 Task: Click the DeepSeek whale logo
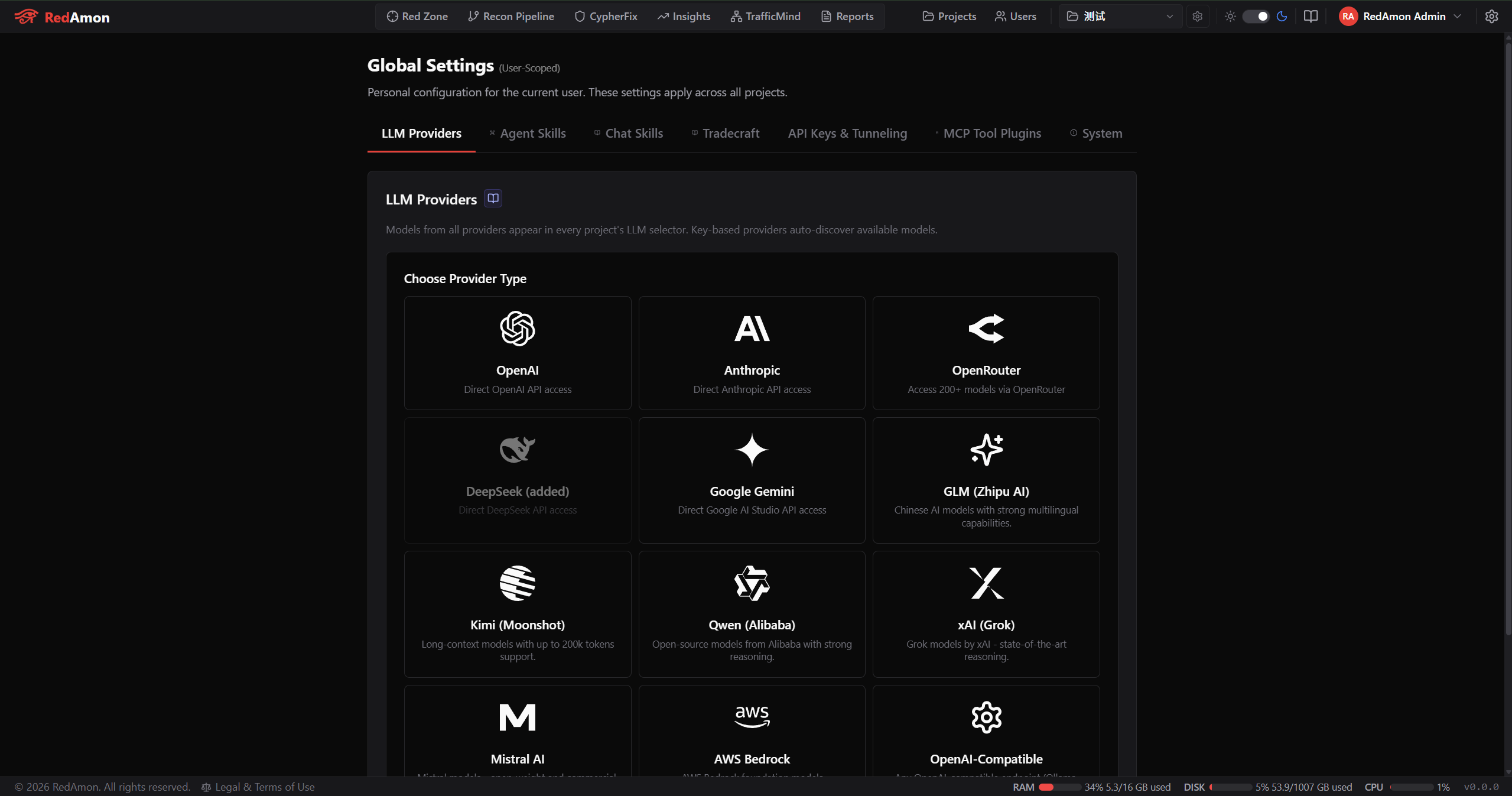518,450
